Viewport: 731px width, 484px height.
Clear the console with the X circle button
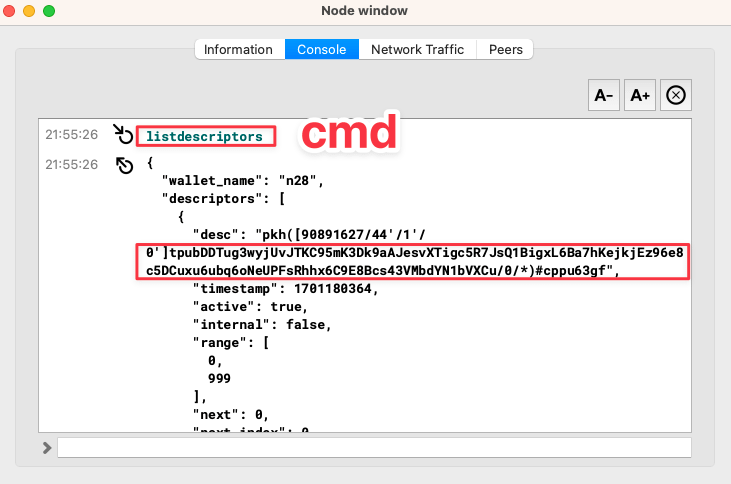coord(676,96)
